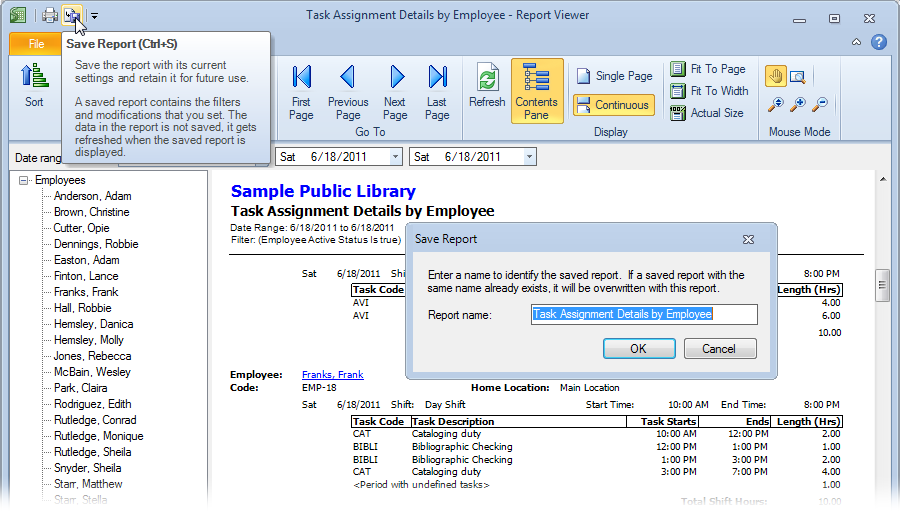Select Starr, Matthew in the tree
The height and width of the screenshot is (525, 900).
click(88, 484)
